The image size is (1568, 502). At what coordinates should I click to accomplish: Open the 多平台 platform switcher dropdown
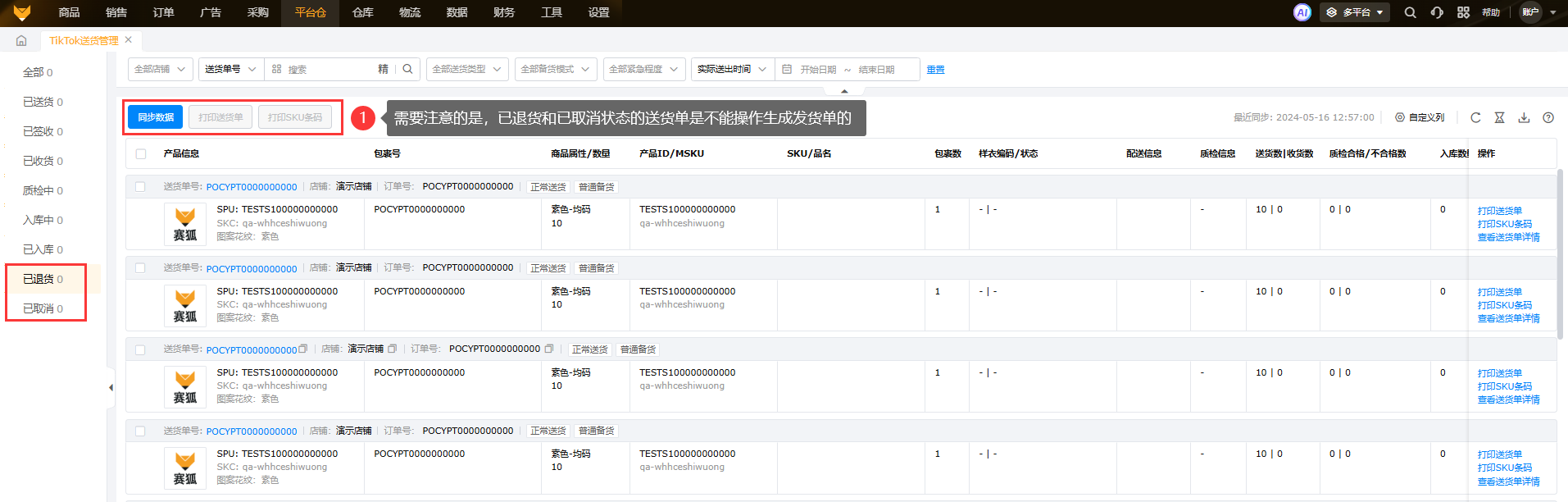(x=1355, y=12)
